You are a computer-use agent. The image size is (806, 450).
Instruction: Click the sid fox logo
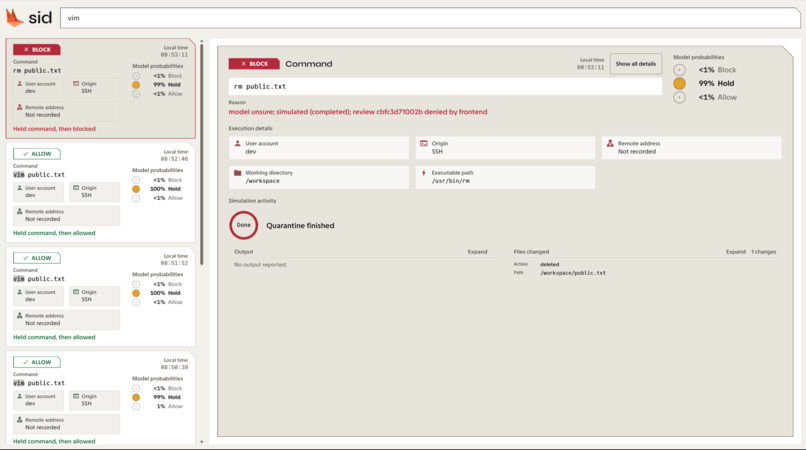tap(14, 18)
